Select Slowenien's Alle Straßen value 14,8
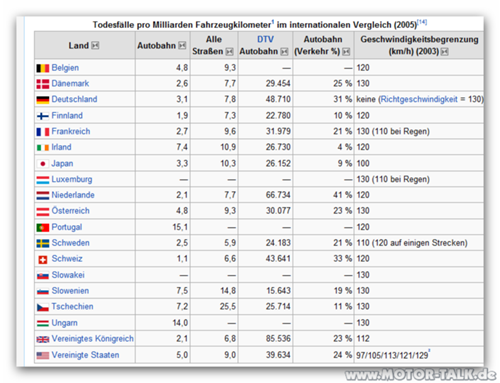500x383 pixels. [228, 291]
